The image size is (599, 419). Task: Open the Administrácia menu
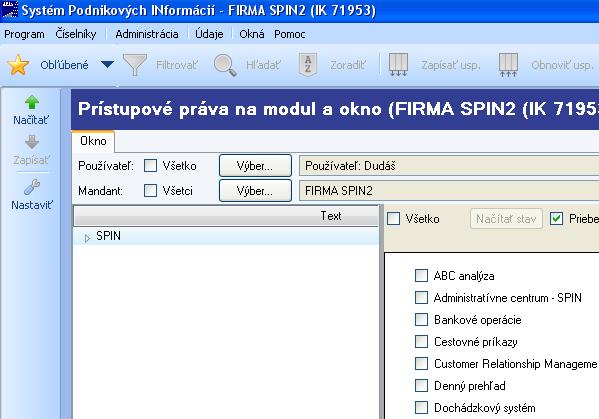click(x=147, y=34)
